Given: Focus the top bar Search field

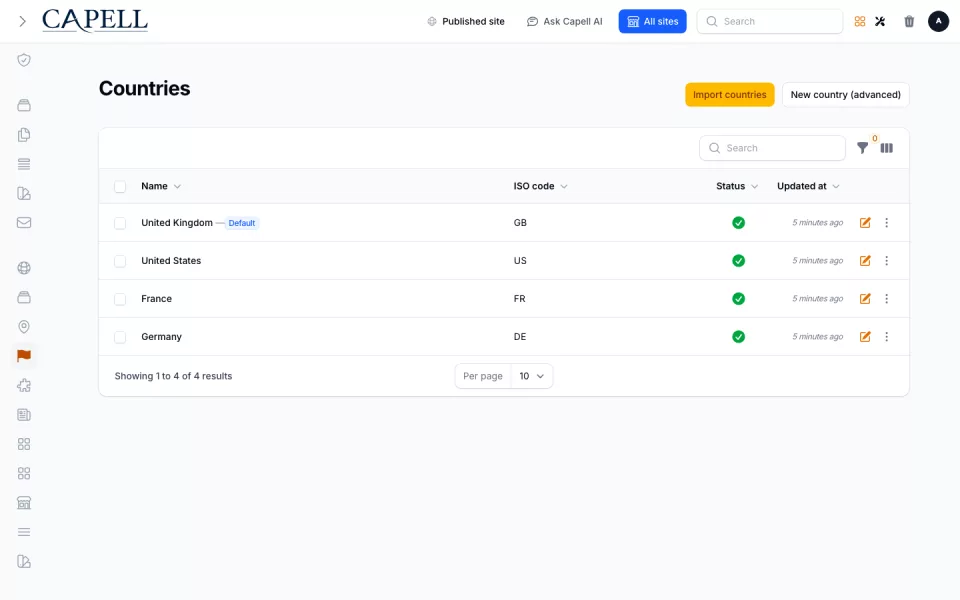Looking at the screenshot, I should pos(770,21).
